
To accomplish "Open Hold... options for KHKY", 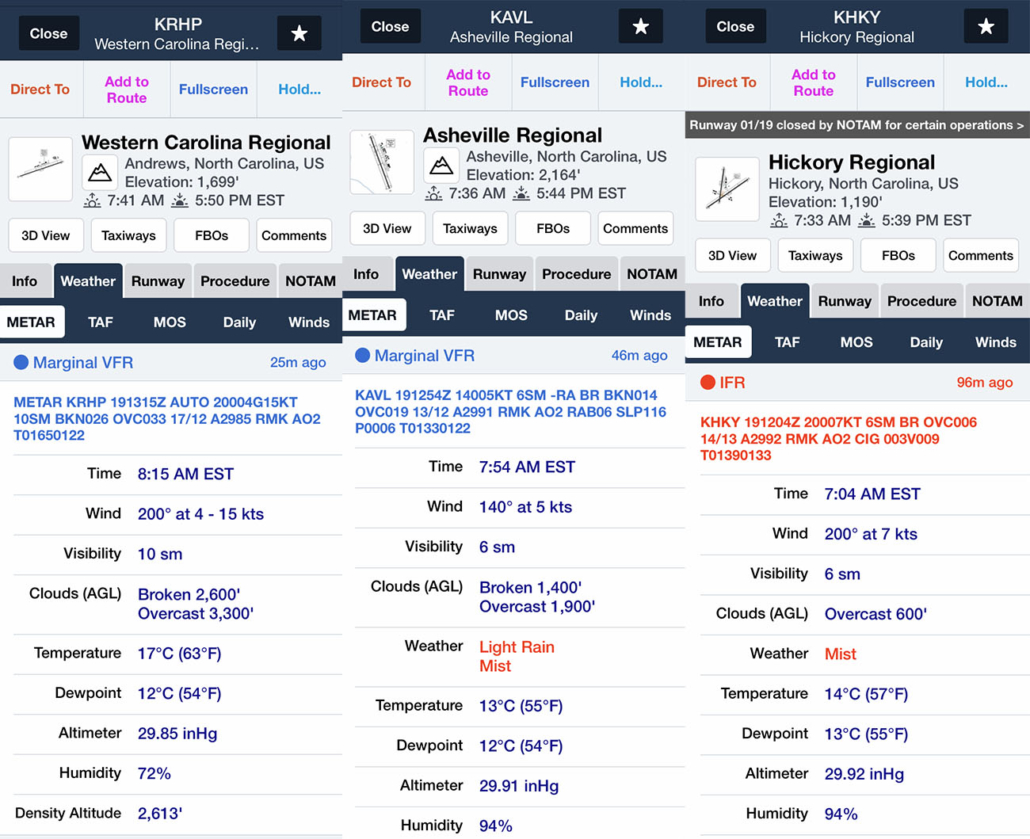I will click(986, 83).
